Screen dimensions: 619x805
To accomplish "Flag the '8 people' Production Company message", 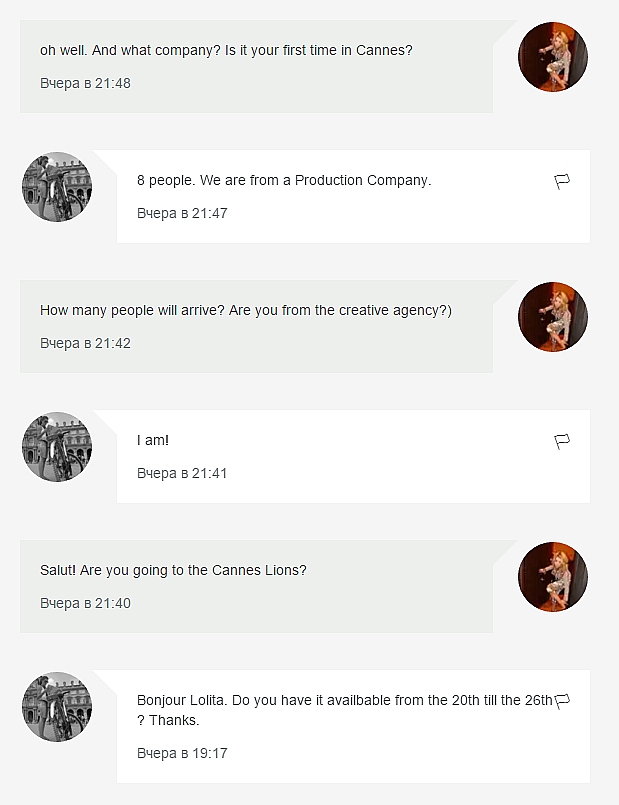I will pyautogui.click(x=562, y=181).
